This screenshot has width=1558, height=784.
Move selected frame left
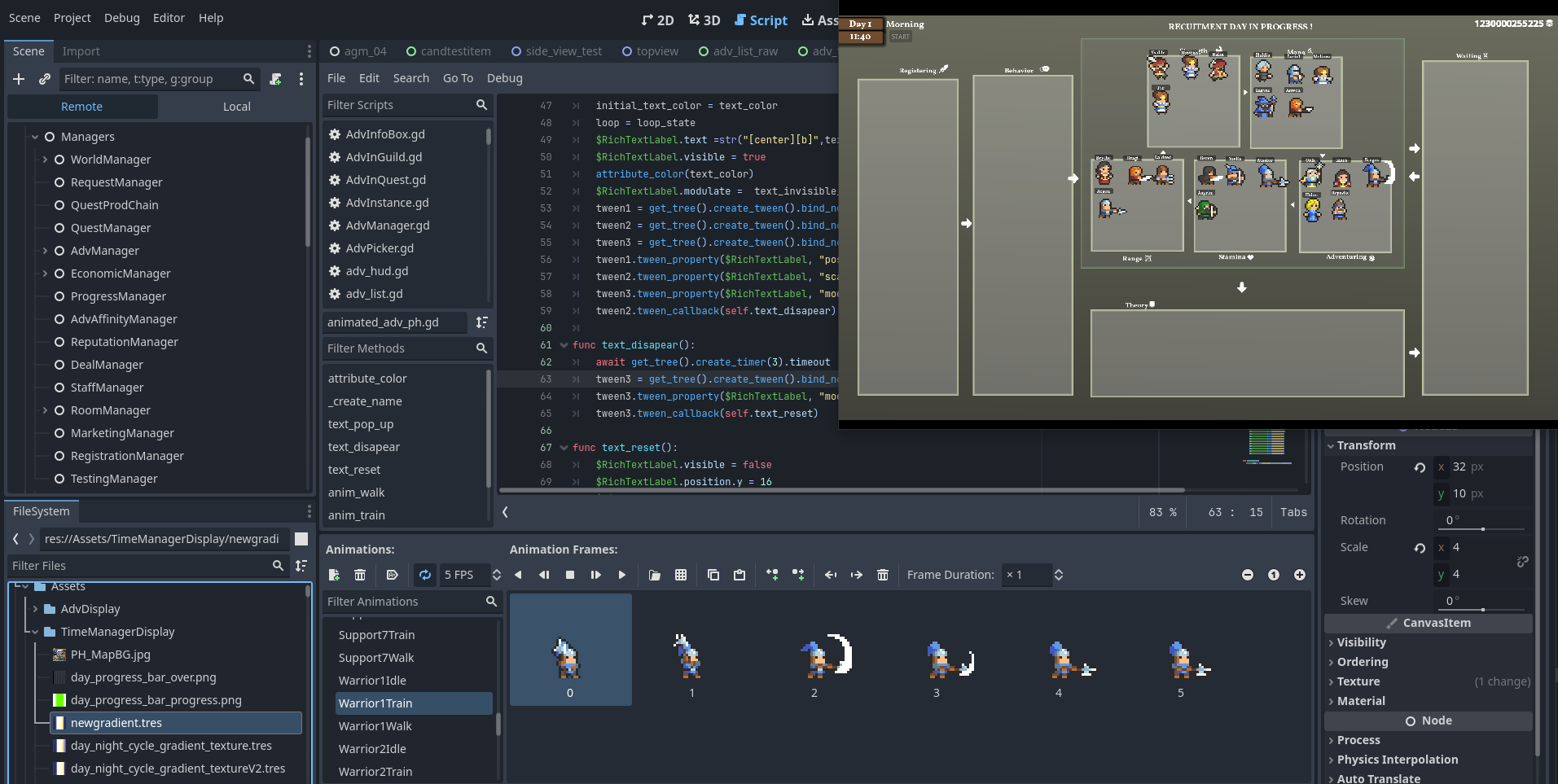(x=831, y=575)
